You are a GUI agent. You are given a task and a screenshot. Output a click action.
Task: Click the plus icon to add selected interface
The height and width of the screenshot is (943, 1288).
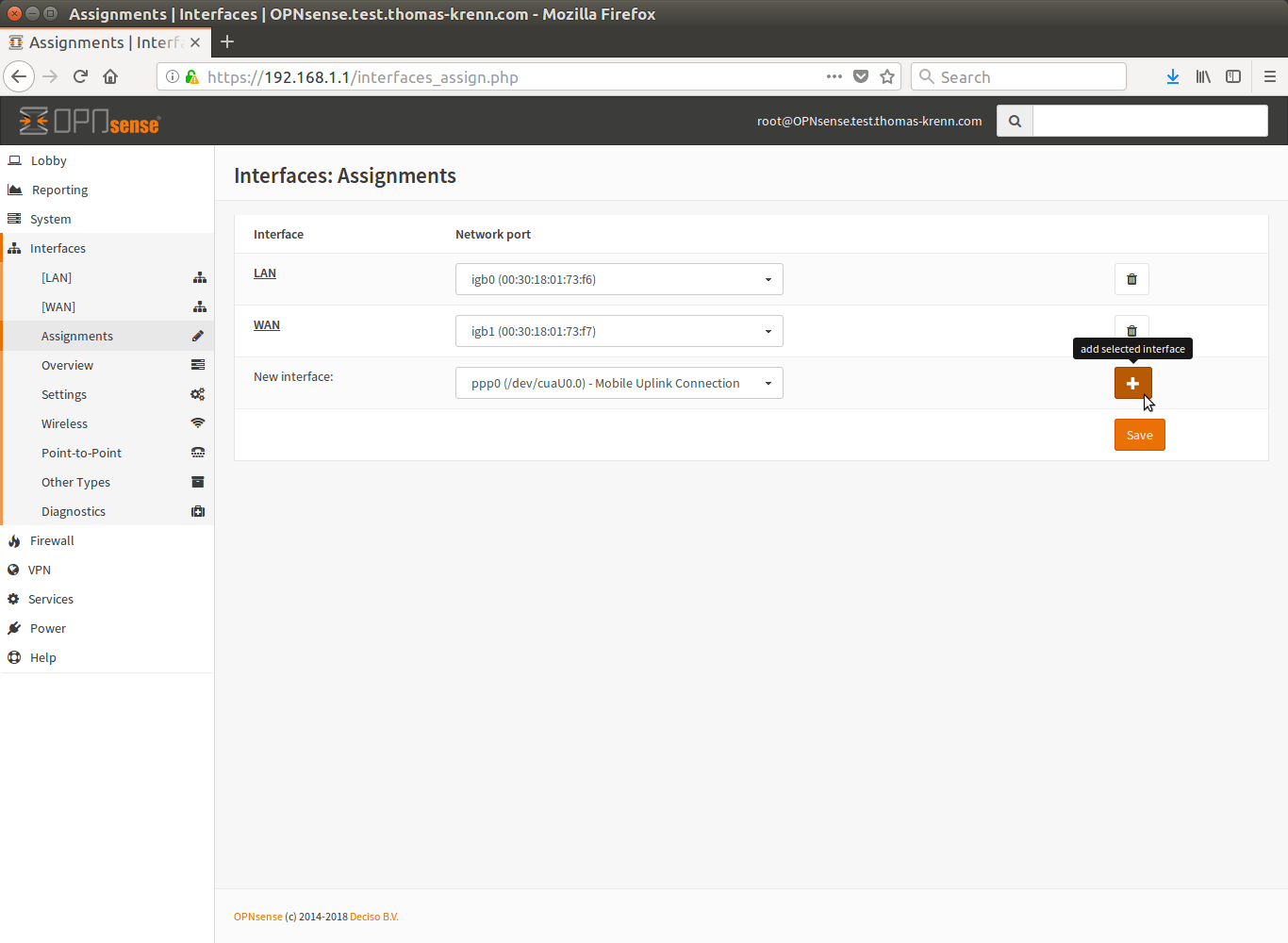click(1132, 383)
